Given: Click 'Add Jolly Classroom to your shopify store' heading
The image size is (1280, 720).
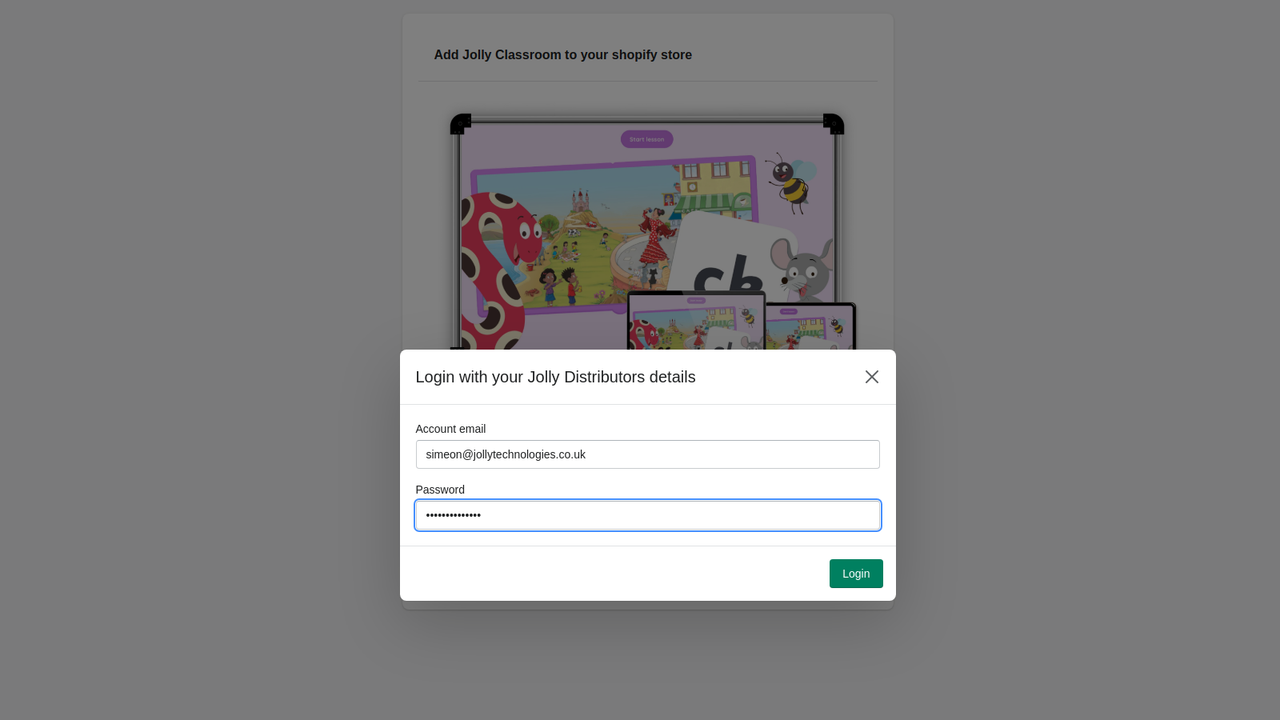Looking at the screenshot, I should (563, 55).
